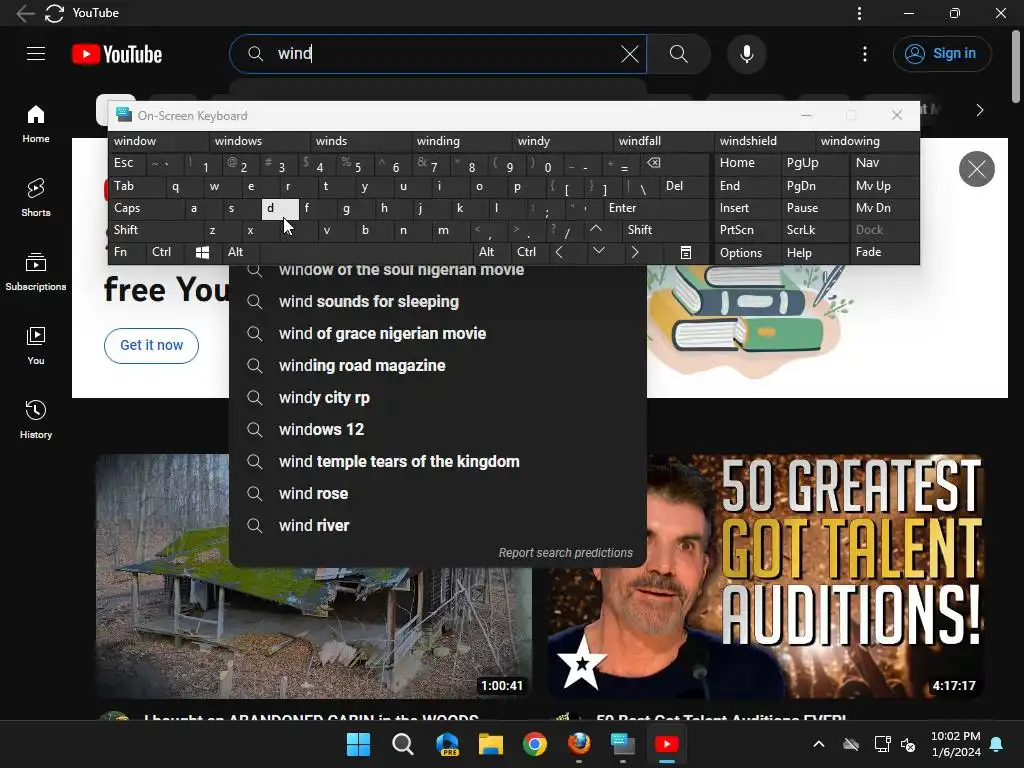Click the search magnifier button
Viewport: 1024px width, 768px height.
click(679, 54)
